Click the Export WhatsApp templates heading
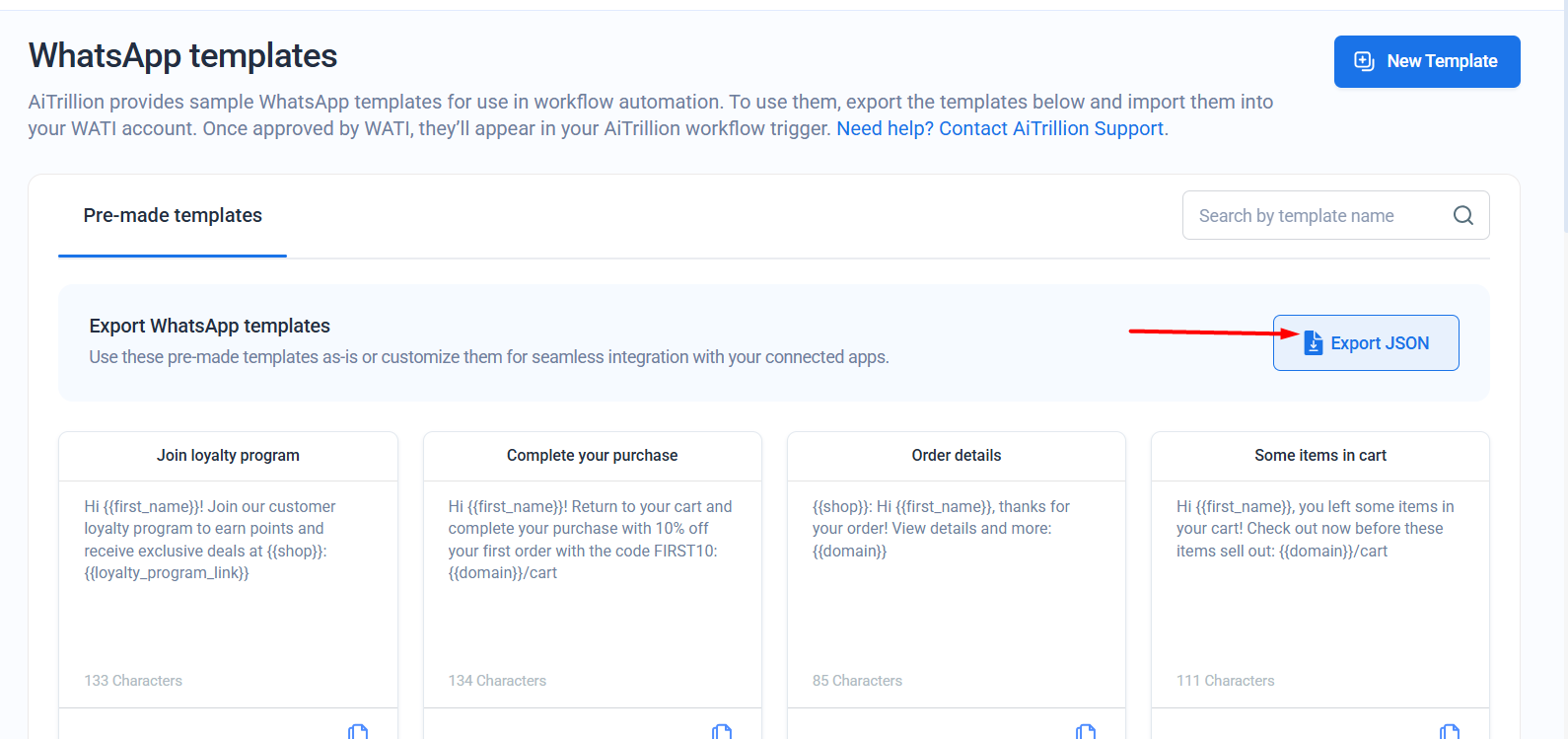 click(209, 326)
